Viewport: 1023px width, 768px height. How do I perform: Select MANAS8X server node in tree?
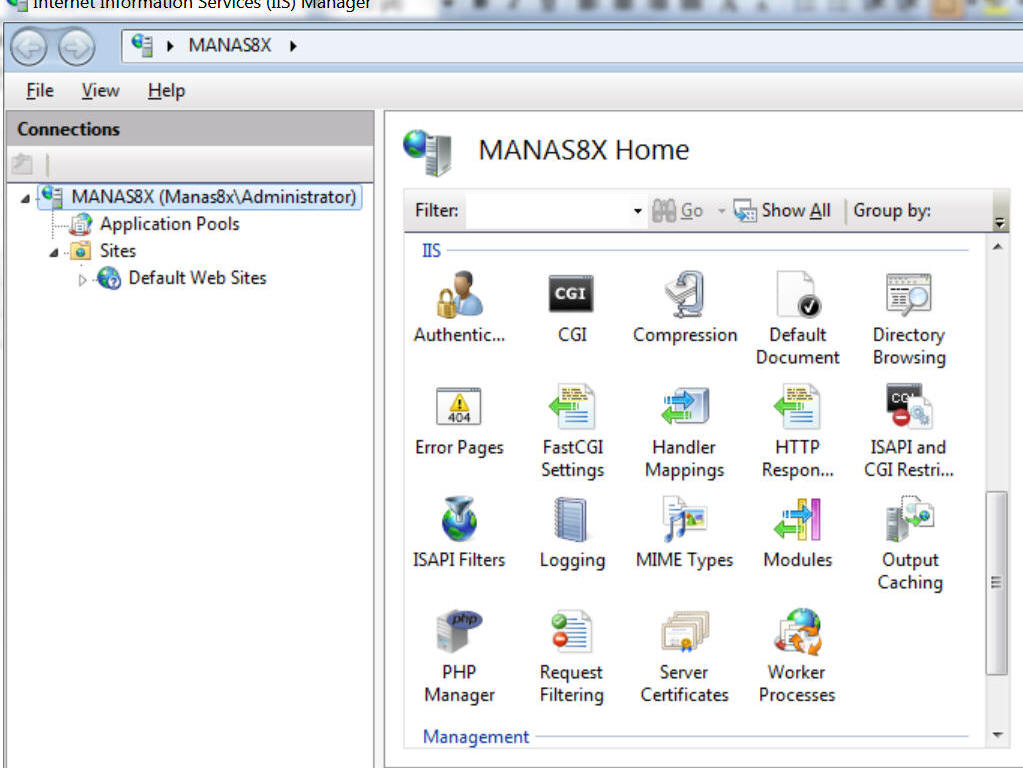tap(199, 197)
